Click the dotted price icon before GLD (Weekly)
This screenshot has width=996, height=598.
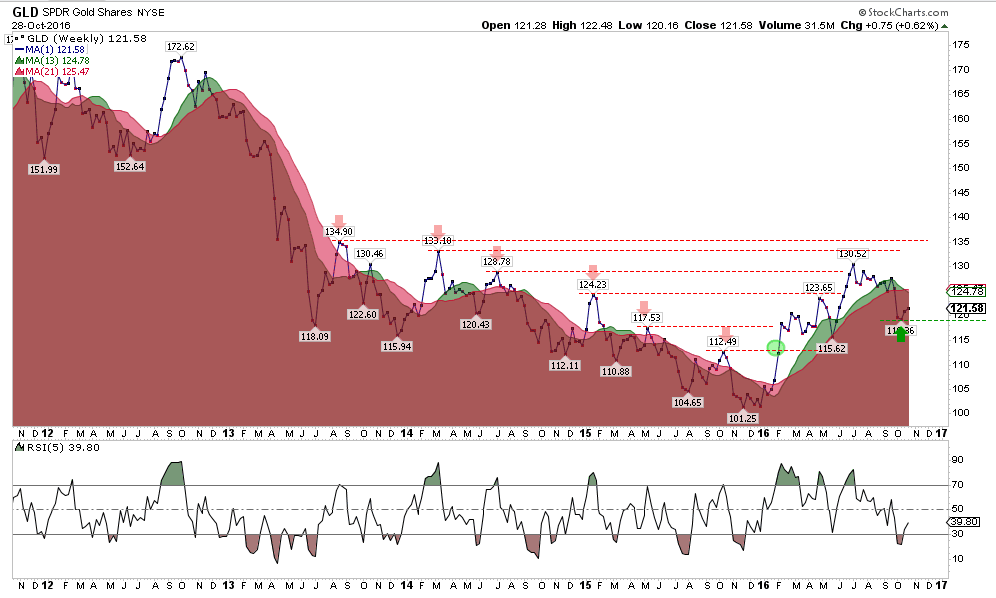[20, 39]
